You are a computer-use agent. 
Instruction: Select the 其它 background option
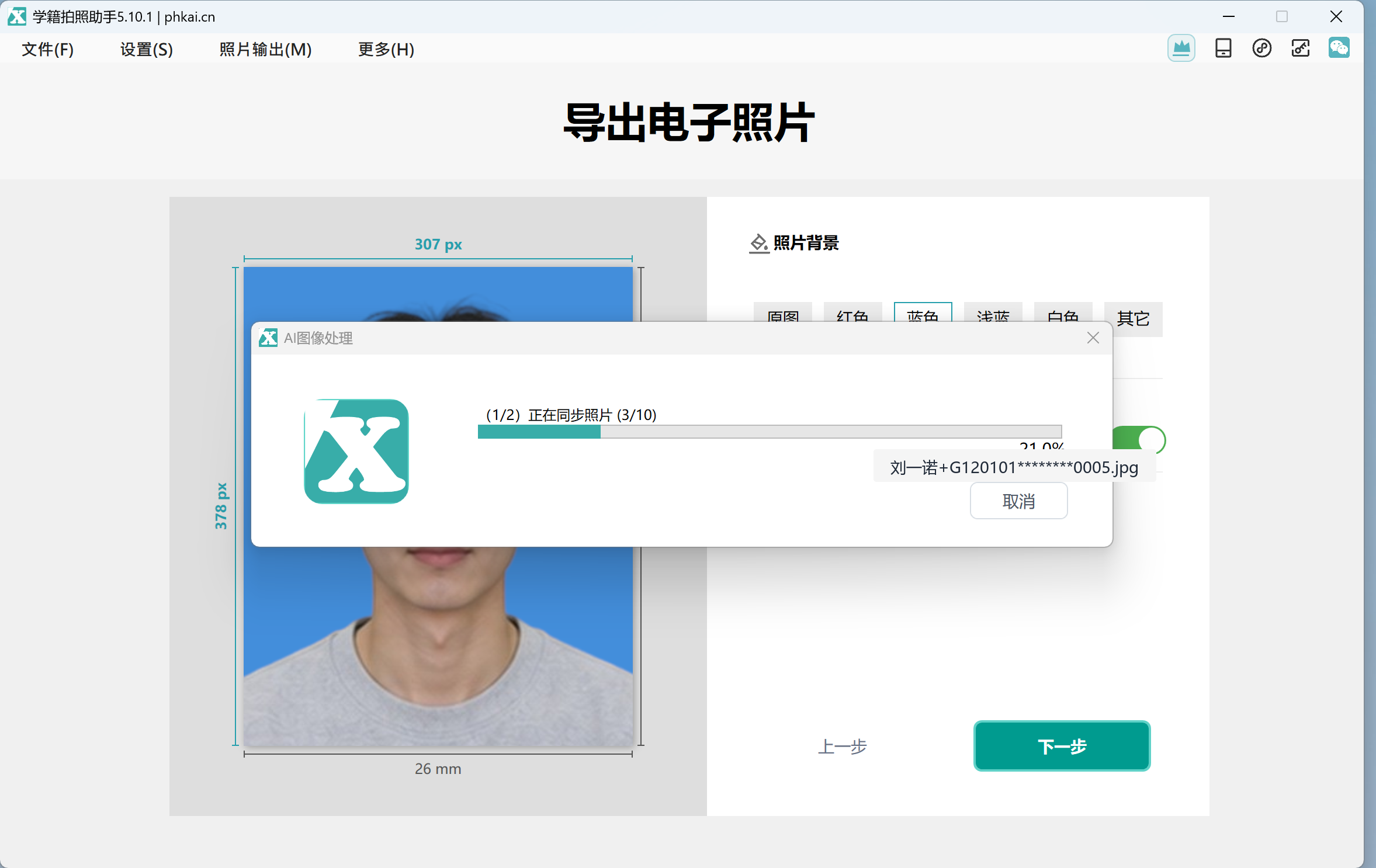[x=1133, y=319]
